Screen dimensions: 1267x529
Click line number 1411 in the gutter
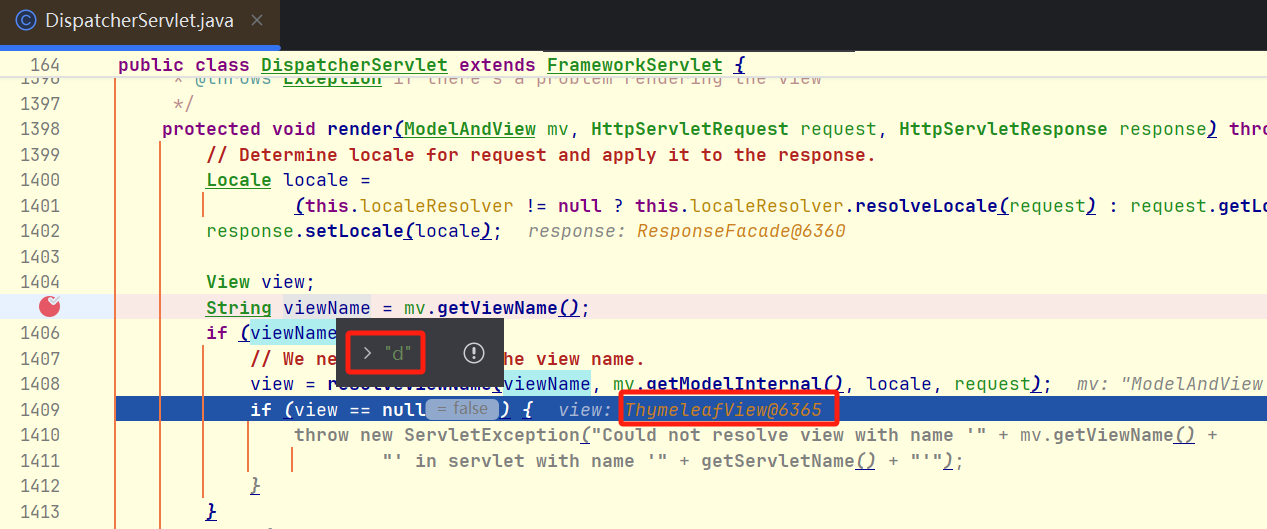click(40, 461)
